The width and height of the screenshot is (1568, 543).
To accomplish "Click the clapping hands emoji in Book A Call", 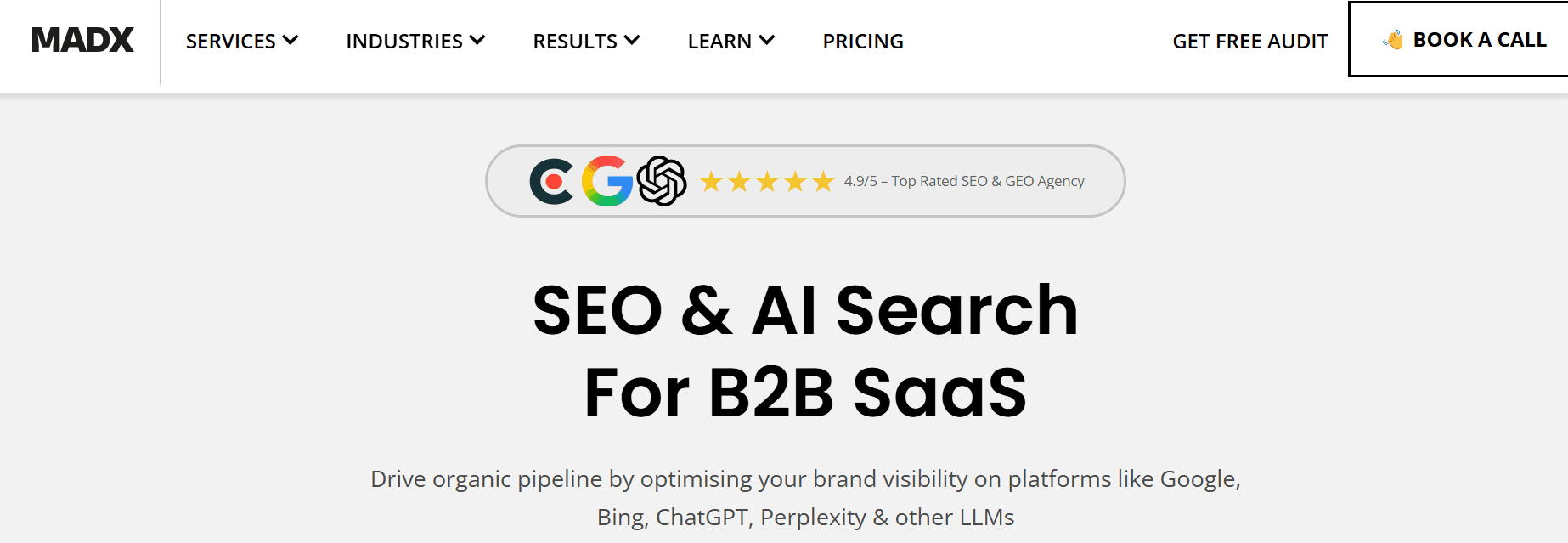I will click(1391, 39).
